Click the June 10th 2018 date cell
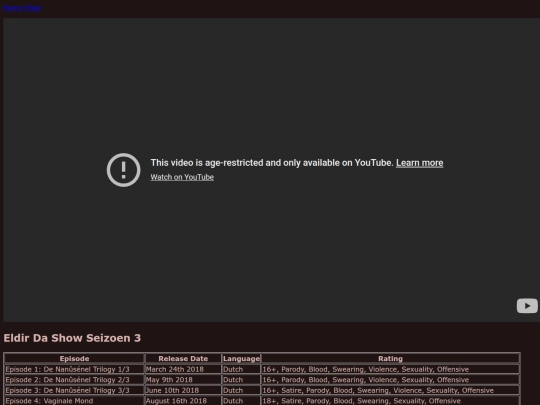Viewport: 540px width, 405px height. click(183, 391)
